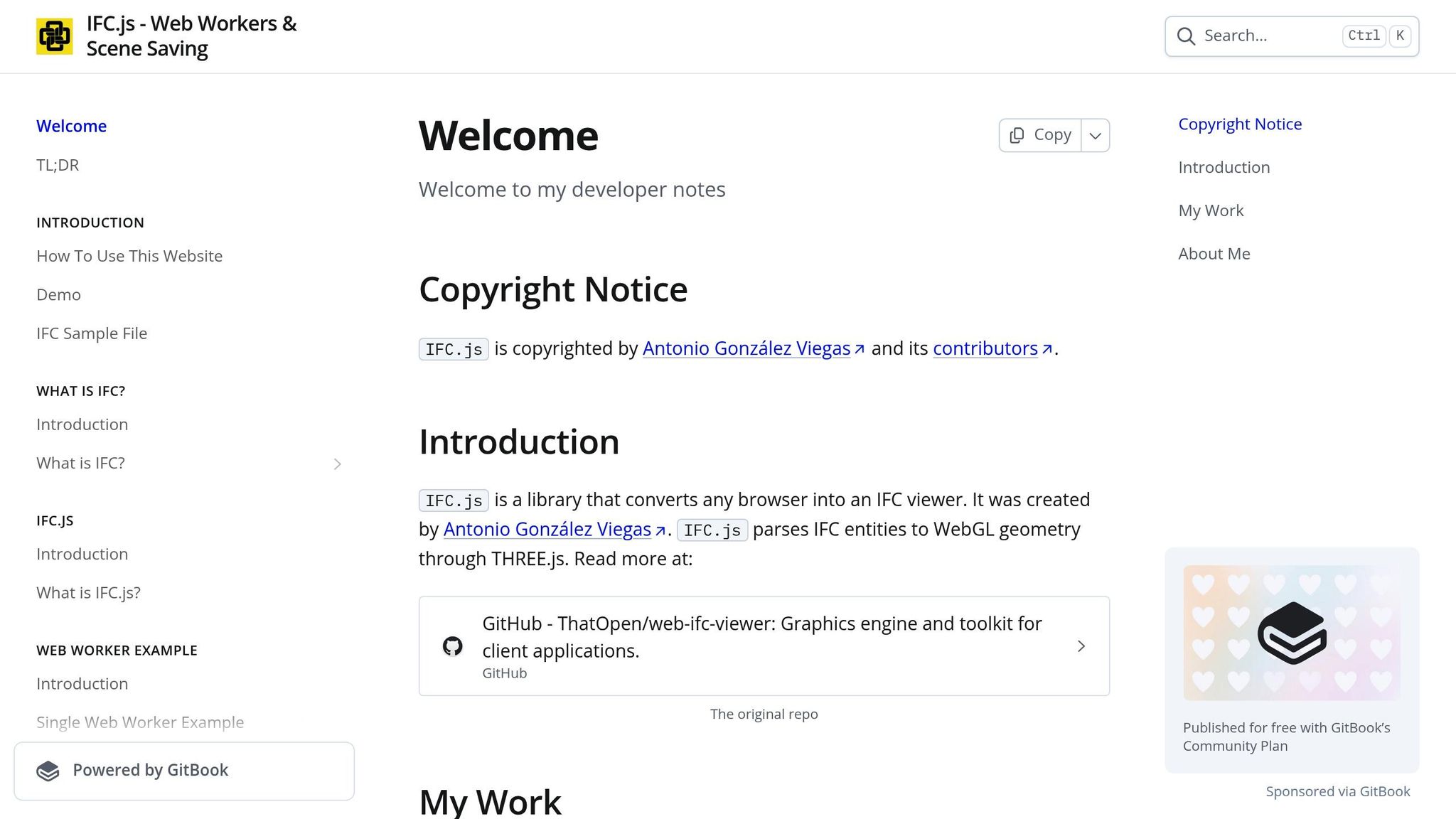Viewport: 1456px width, 819px height.
Task: Click the Copy button
Action: [1040, 134]
